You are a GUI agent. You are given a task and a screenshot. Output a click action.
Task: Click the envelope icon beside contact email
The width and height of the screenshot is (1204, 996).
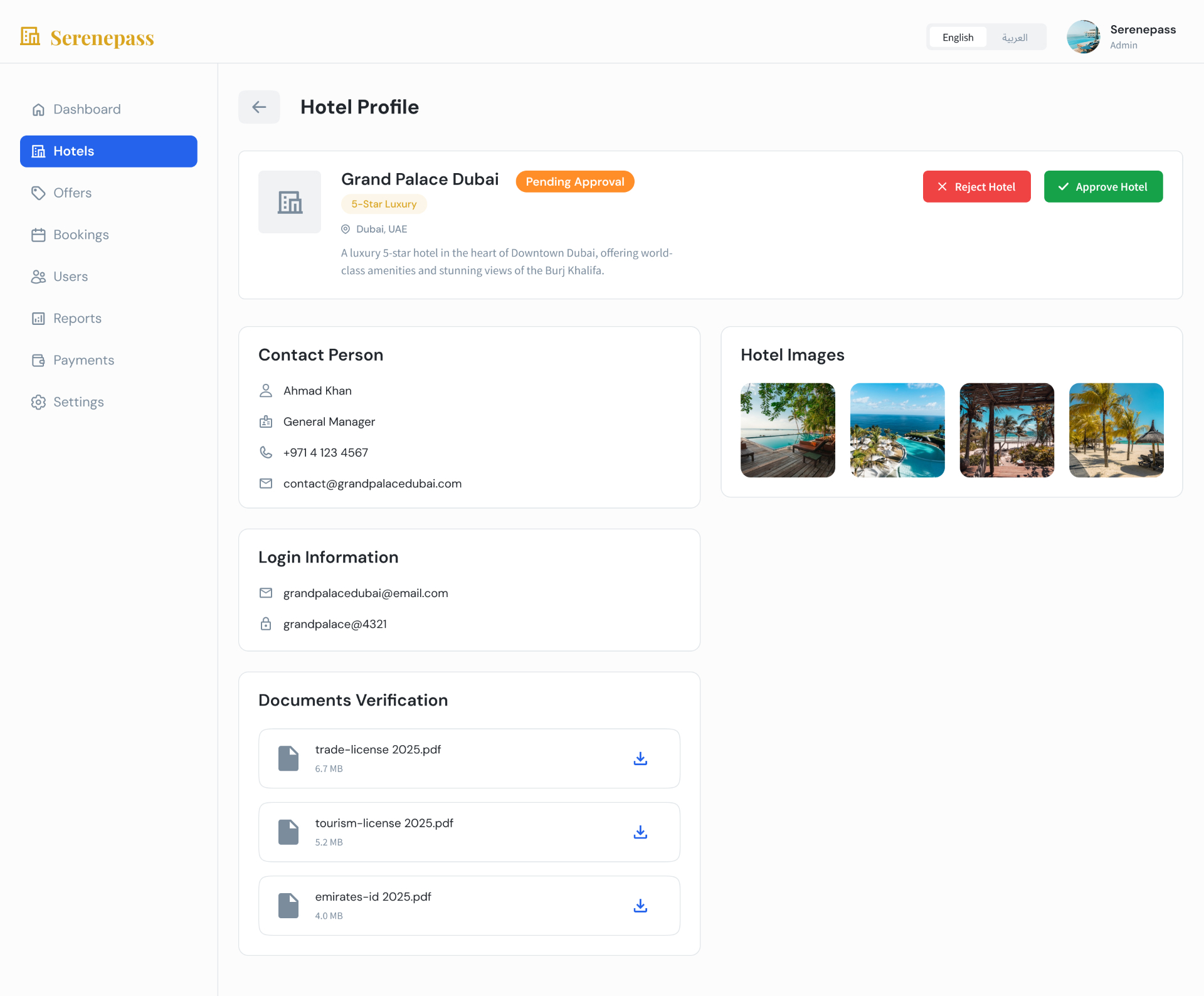click(266, 484)
